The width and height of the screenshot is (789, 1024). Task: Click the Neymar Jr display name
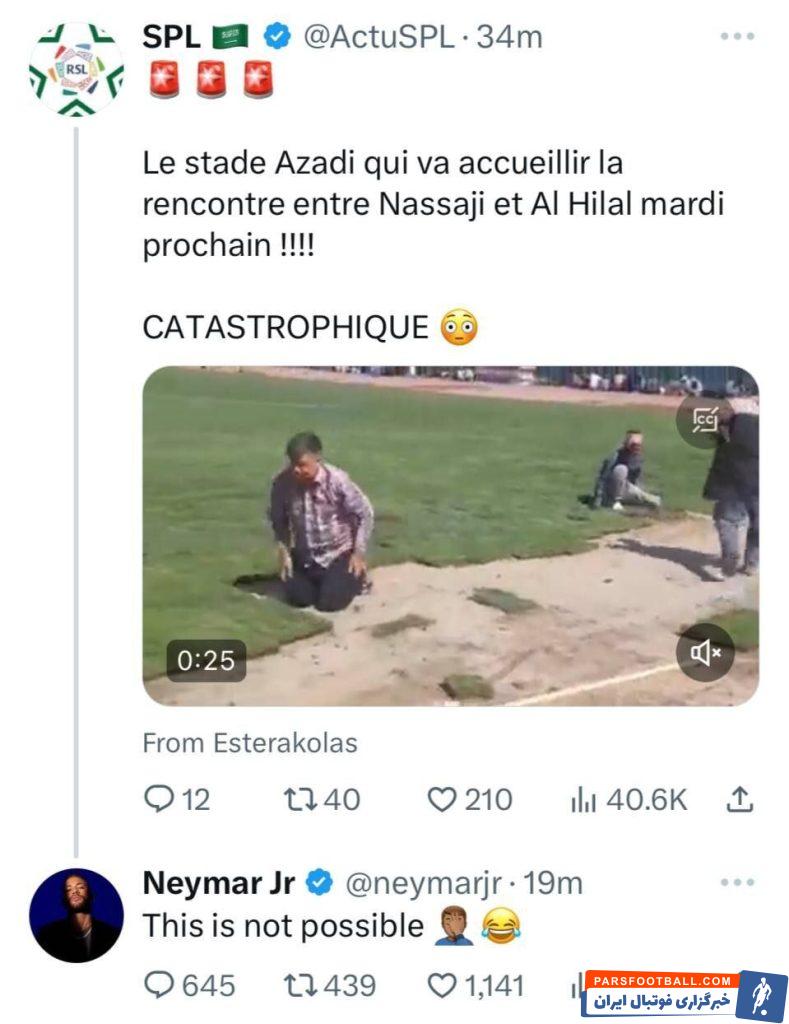click(218, 883)
